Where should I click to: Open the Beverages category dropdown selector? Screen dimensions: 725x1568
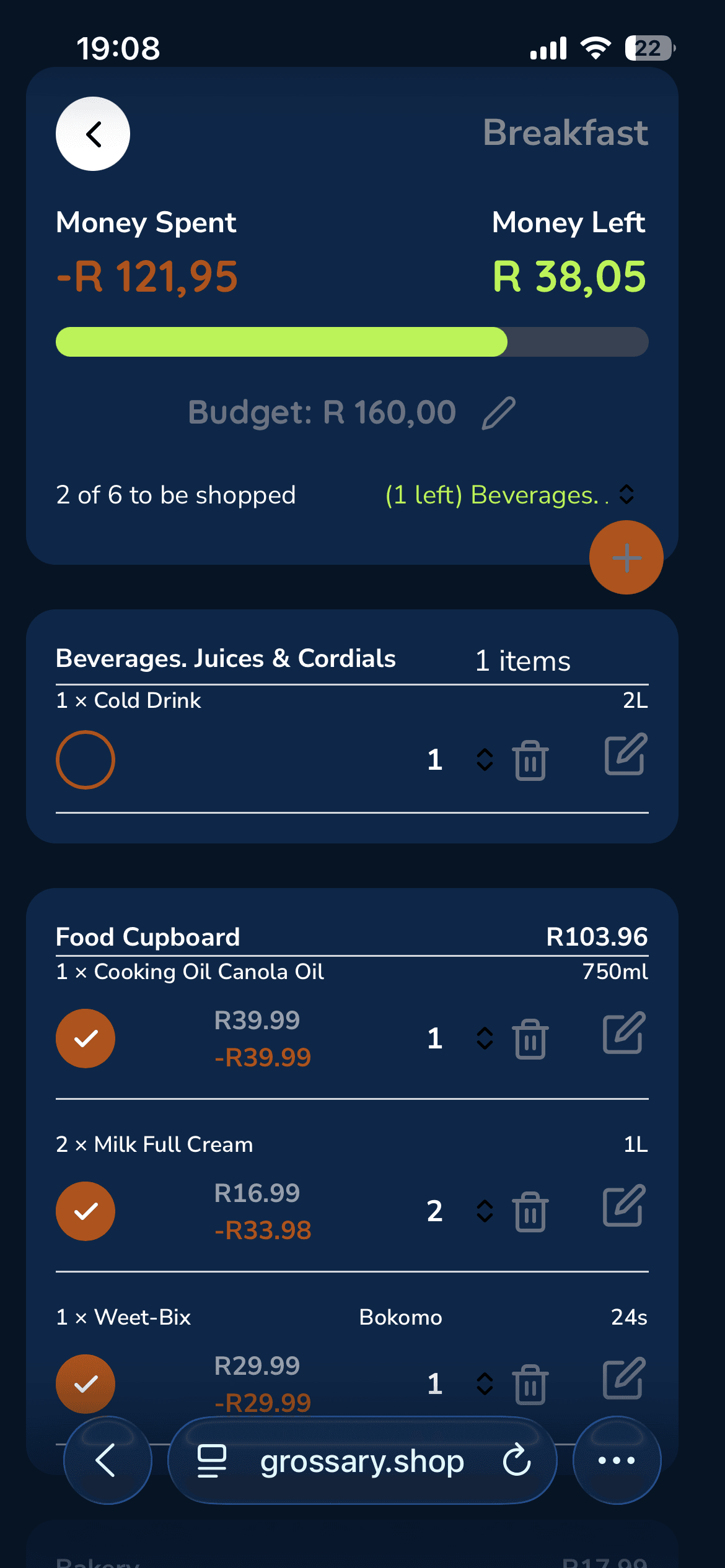click(626, 494)
